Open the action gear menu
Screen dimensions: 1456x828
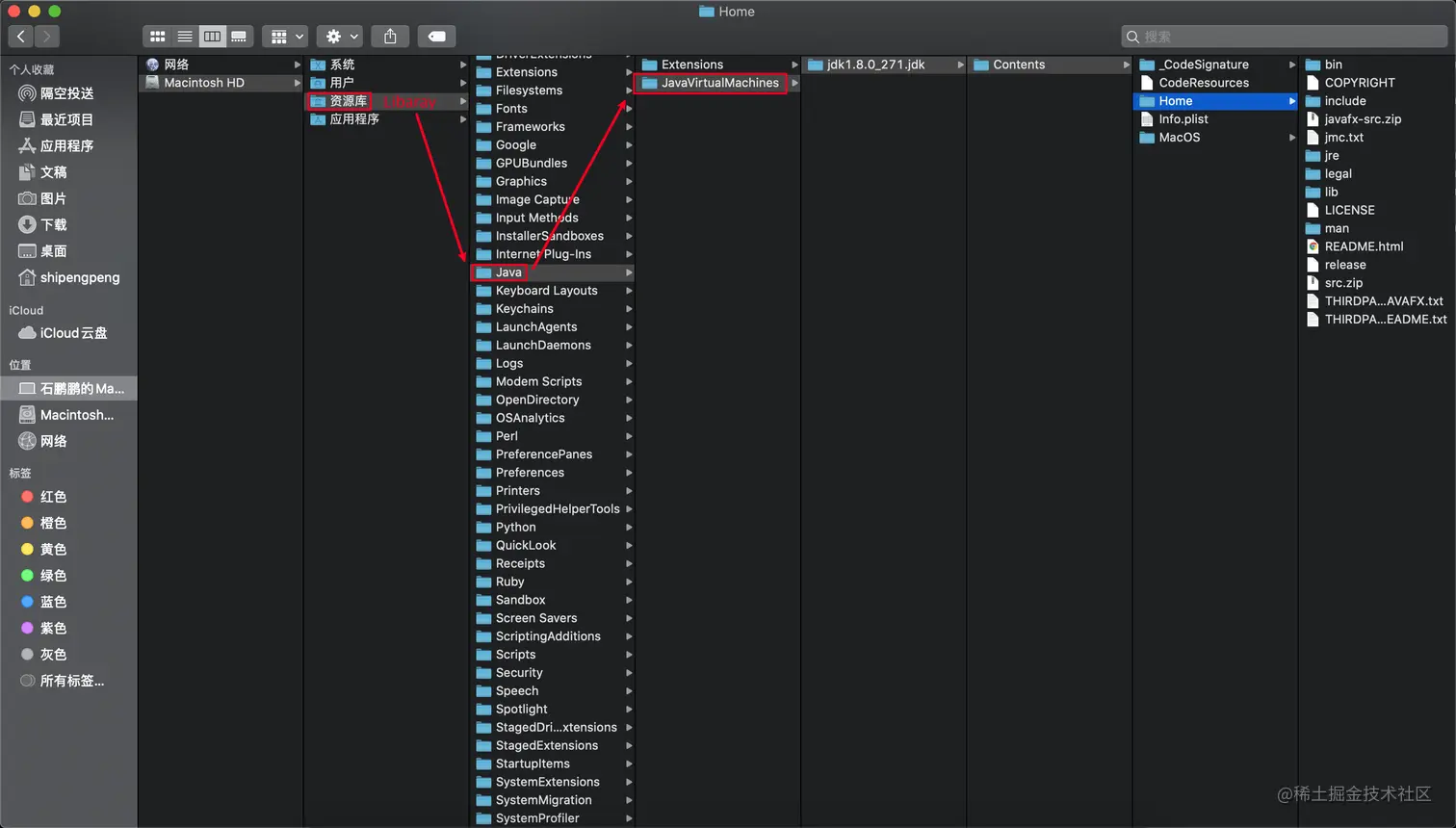pos(341,37)
